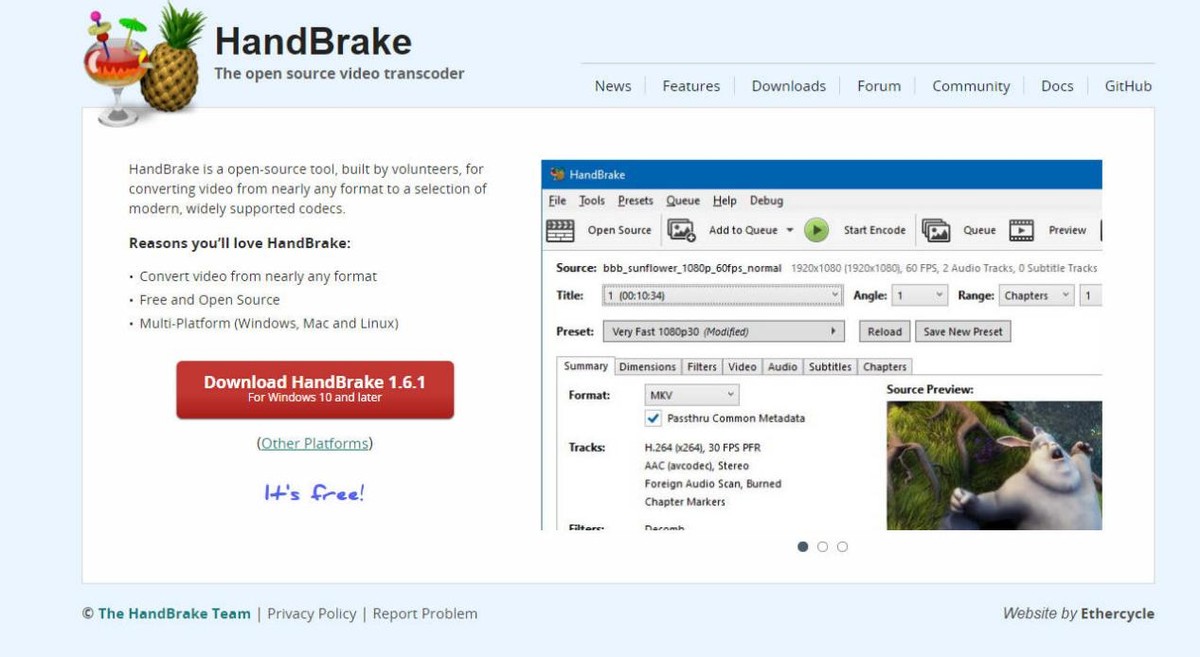Click the Download HandBrake 1.6.1 button
1200x657 pixels.
(315, 389)
